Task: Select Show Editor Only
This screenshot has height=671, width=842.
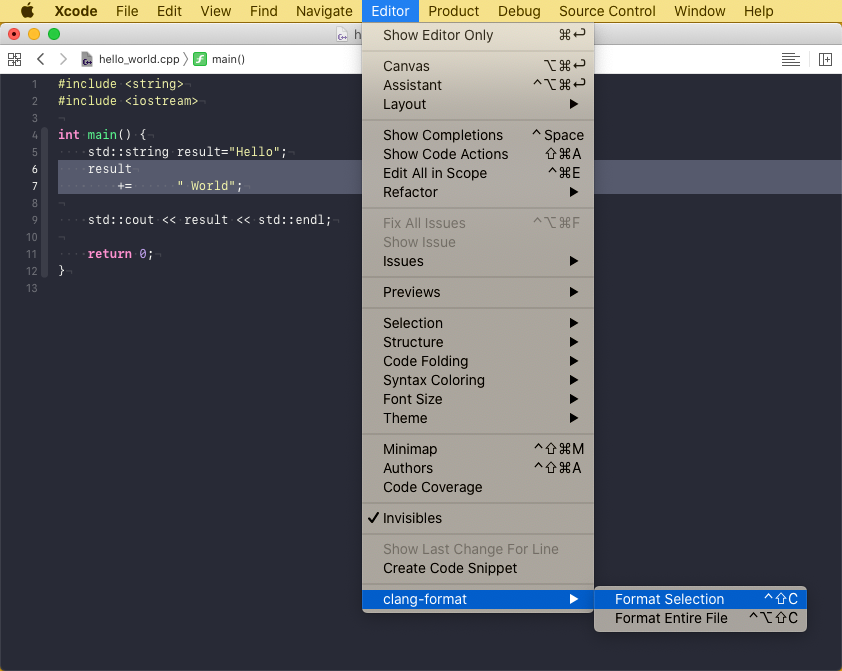Action: click(x=478, y=35)
